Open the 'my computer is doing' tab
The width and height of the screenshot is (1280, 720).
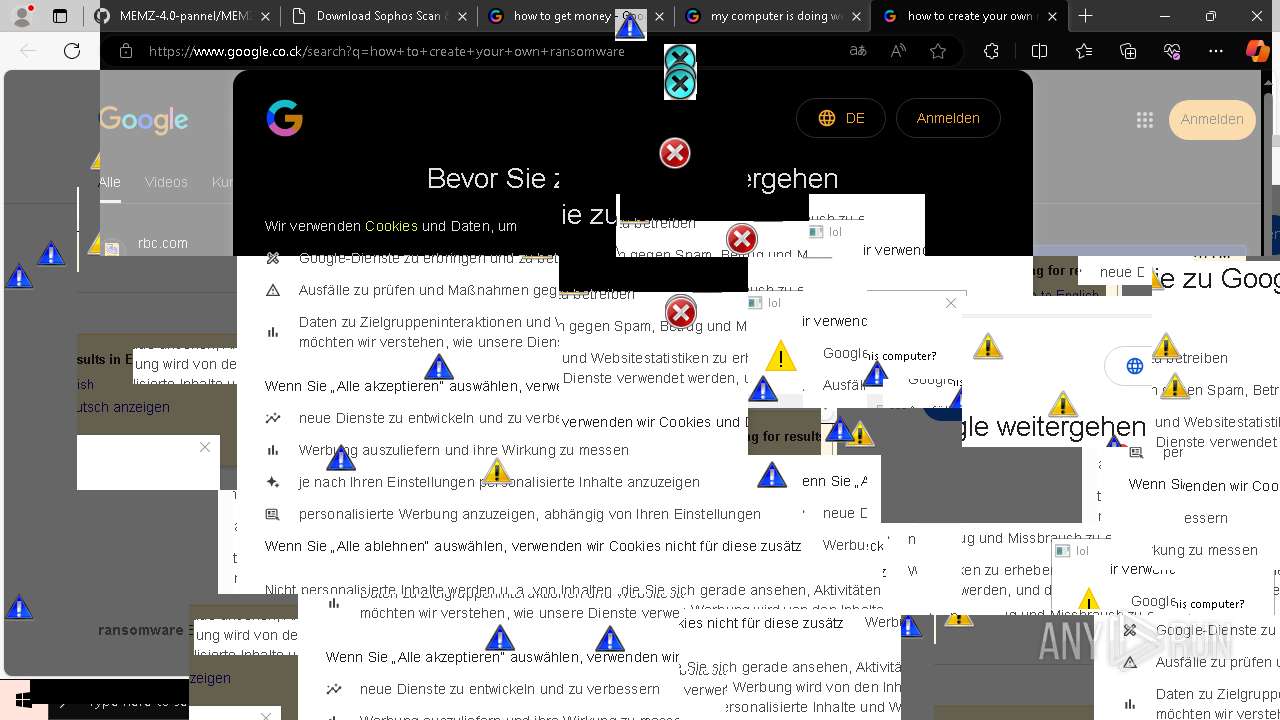coord(770,16)
